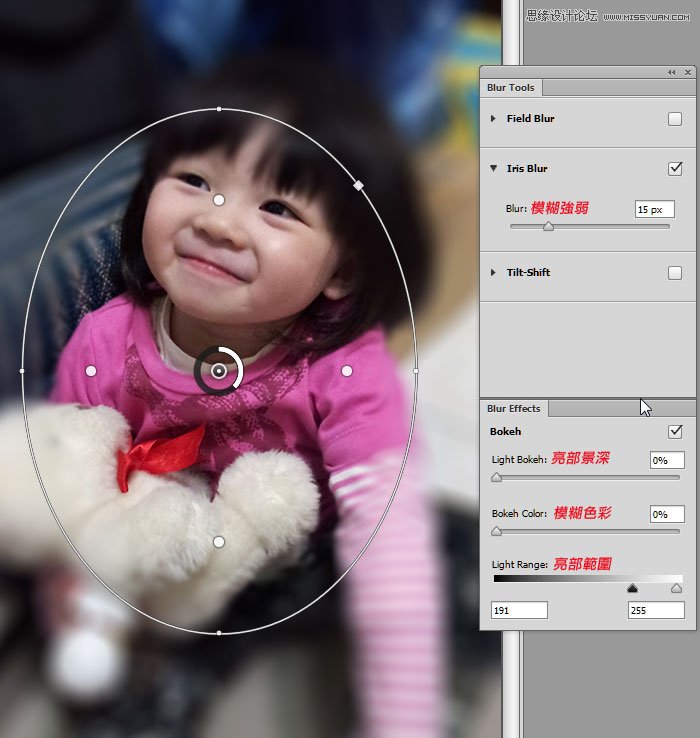700x738 pixels.
Task: Disable the Bokeh checkbox
Action: tap(675, 432)
